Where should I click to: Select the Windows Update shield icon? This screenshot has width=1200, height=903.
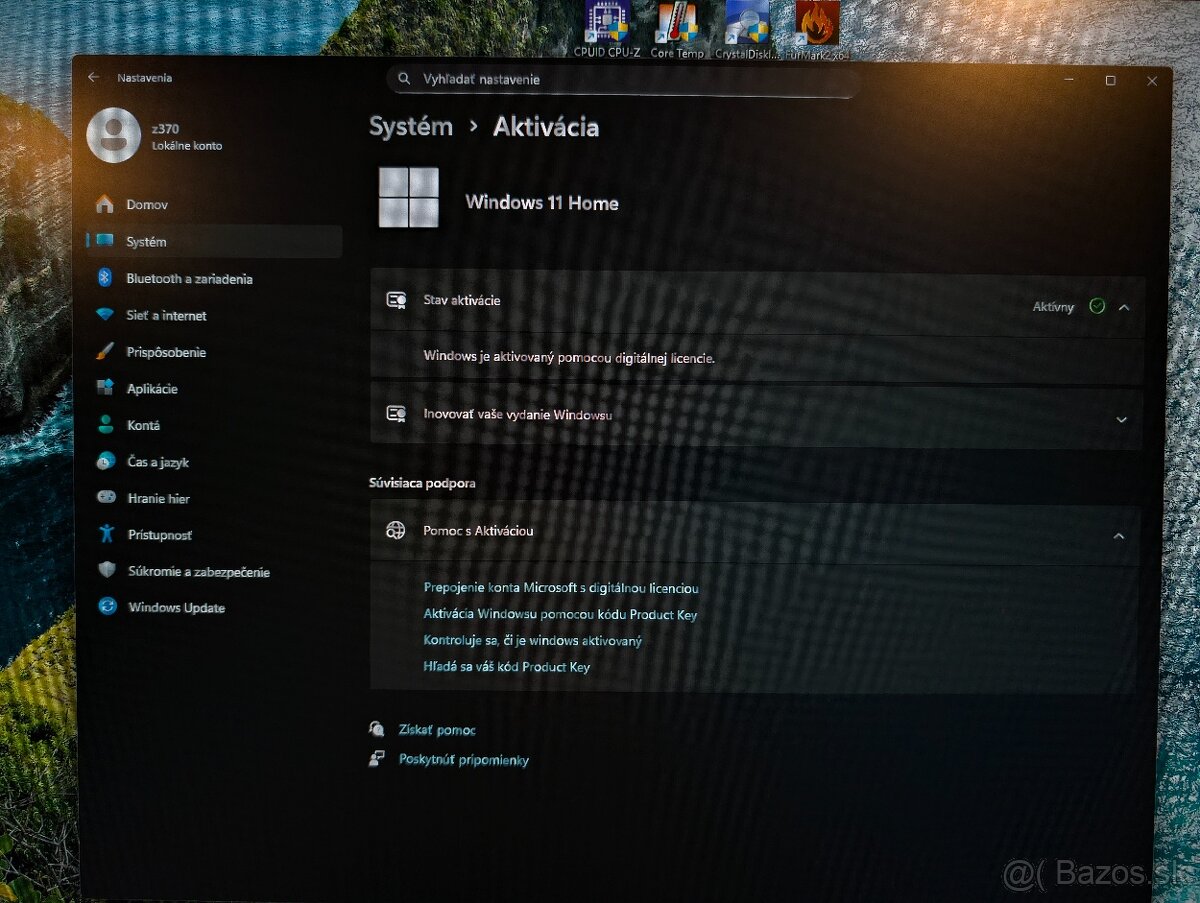[108, 607]
